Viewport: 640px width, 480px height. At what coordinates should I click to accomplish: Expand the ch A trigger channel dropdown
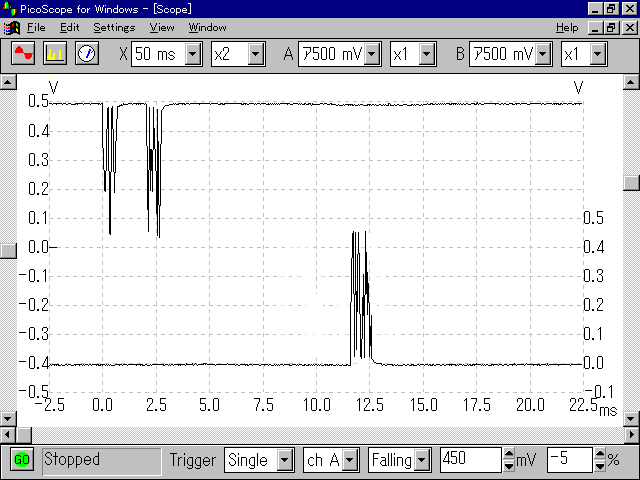[350, 460]
